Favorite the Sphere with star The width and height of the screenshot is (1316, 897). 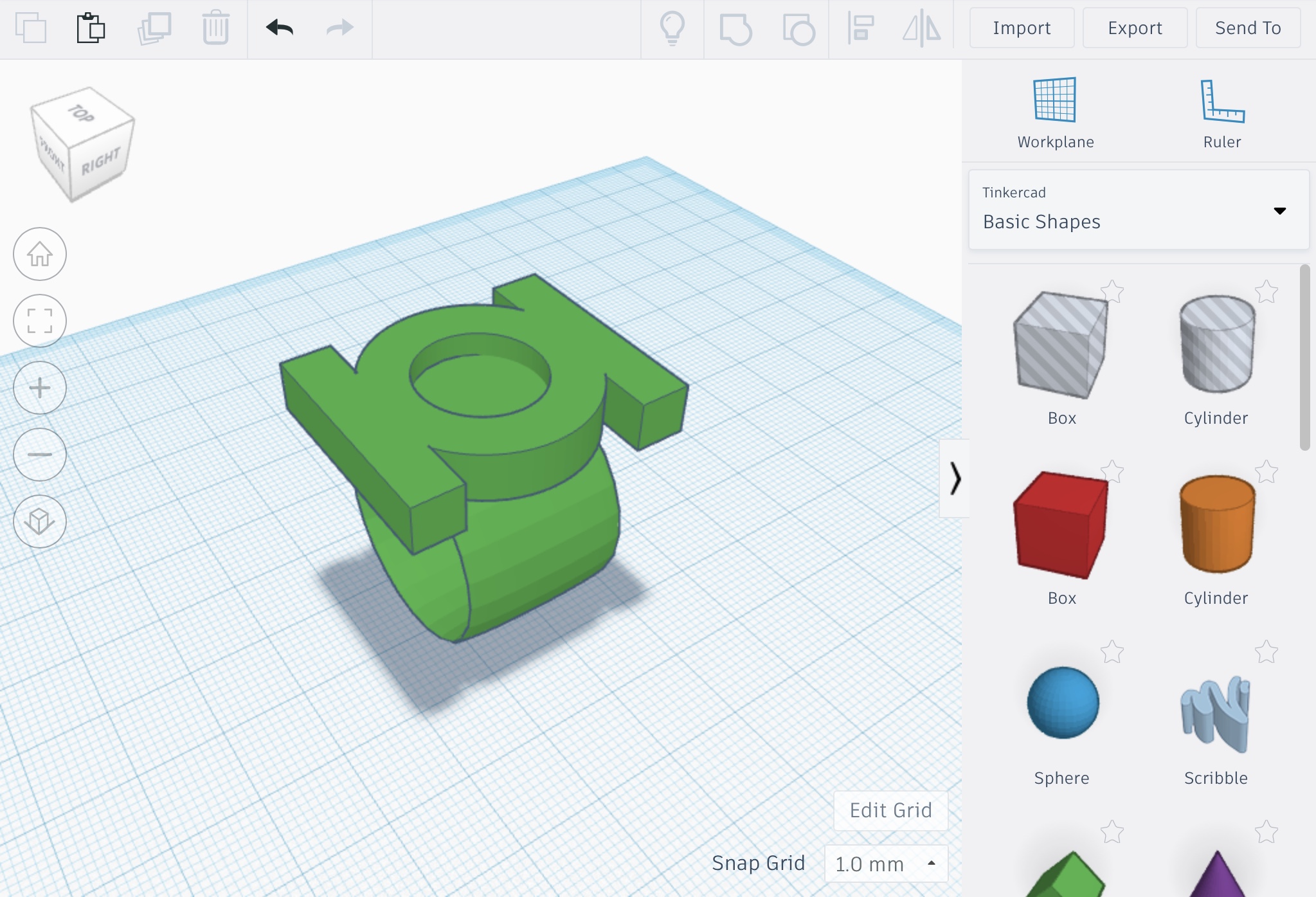point(1112,652)
